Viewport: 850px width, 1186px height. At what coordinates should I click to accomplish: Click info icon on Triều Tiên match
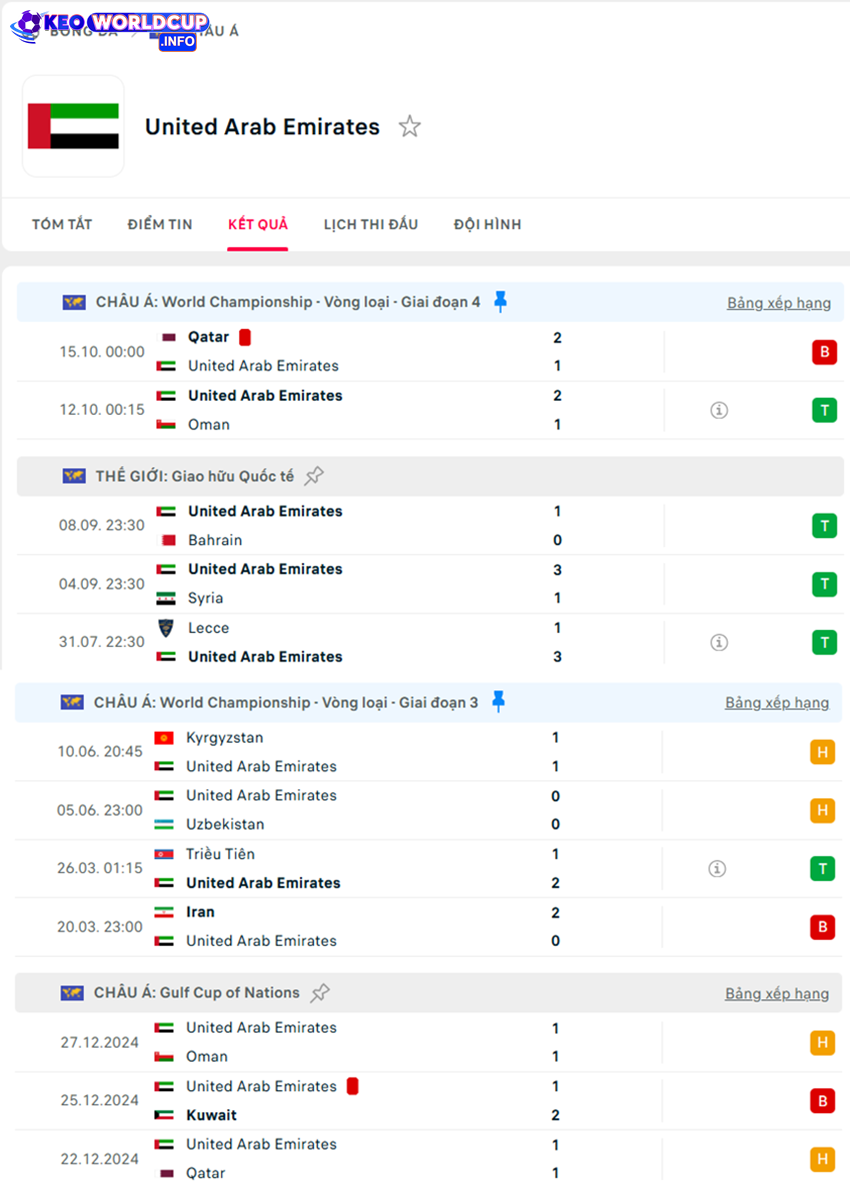pos(717,868)
